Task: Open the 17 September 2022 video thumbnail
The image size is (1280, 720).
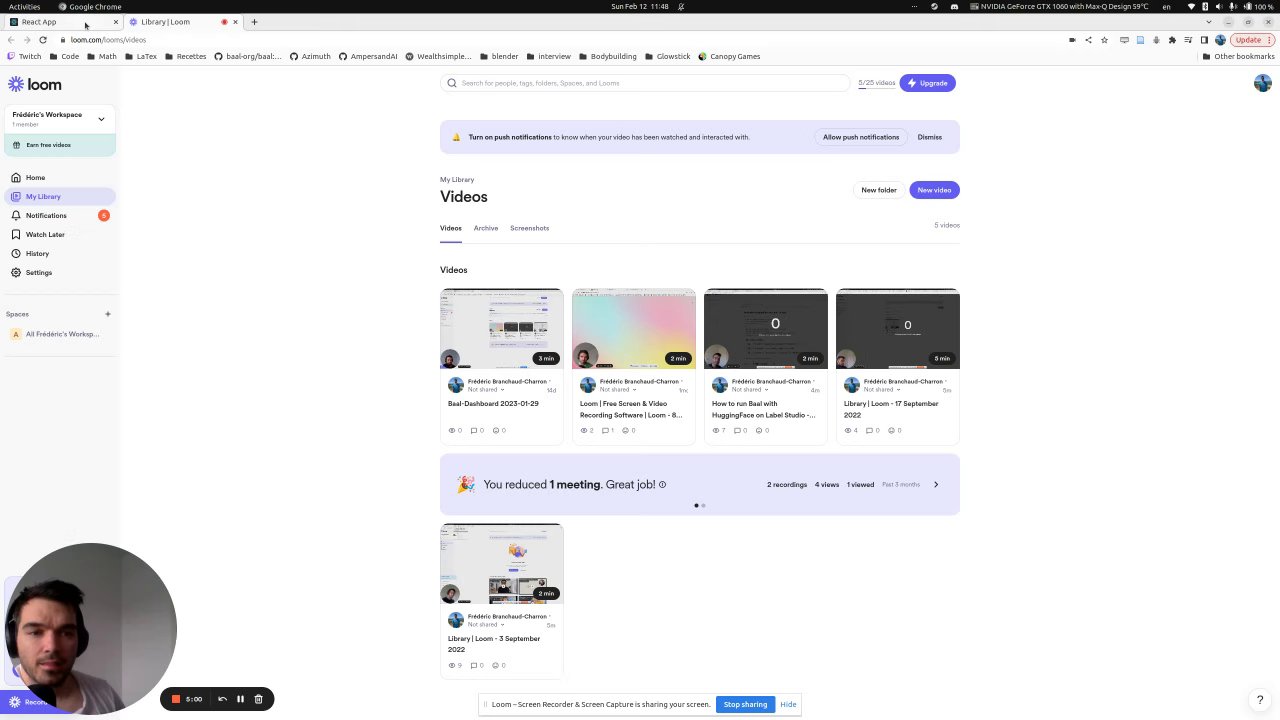Action: point(898,329)
